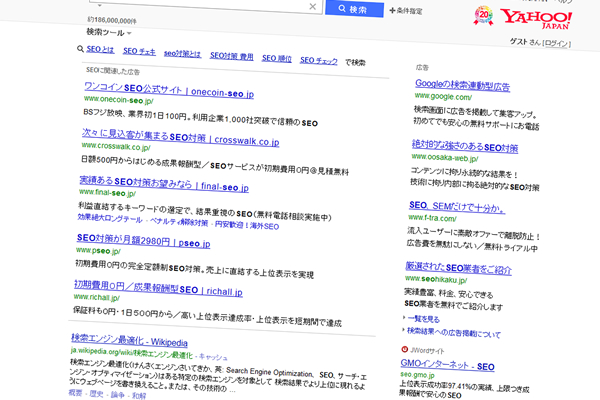Viewport: 600px width, 400px height.
Task: Click 一覧を見る link in sidebar
Action: tap(424, 318)
